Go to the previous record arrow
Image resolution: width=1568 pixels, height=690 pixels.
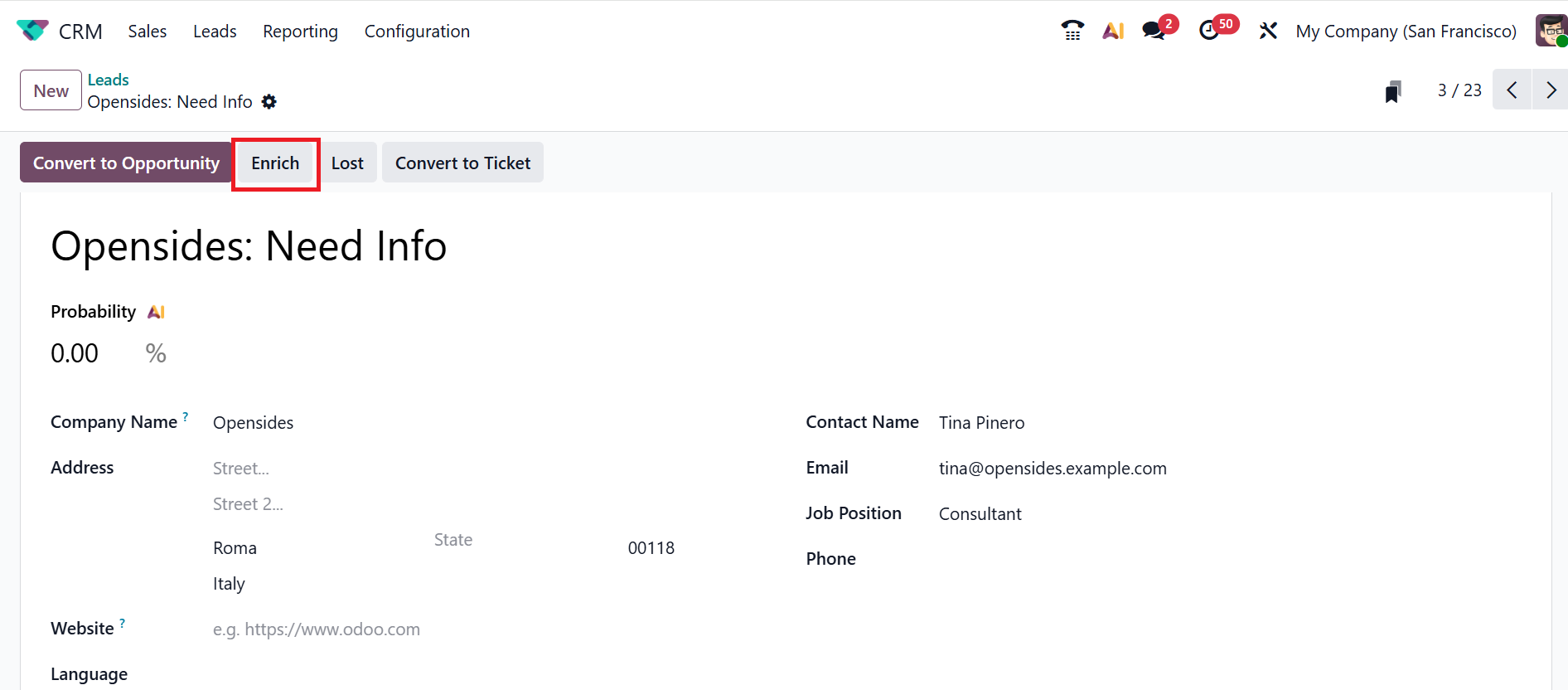[1512, 90]
